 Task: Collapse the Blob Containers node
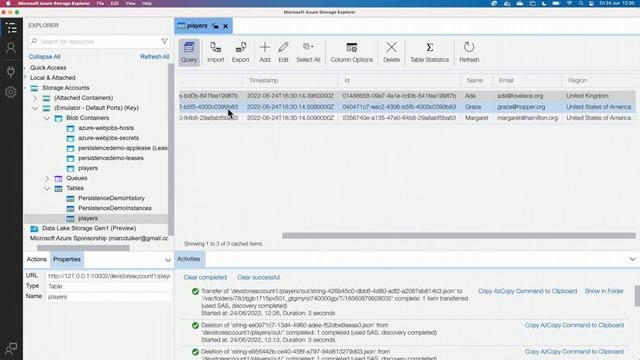[x=47, y=118]
